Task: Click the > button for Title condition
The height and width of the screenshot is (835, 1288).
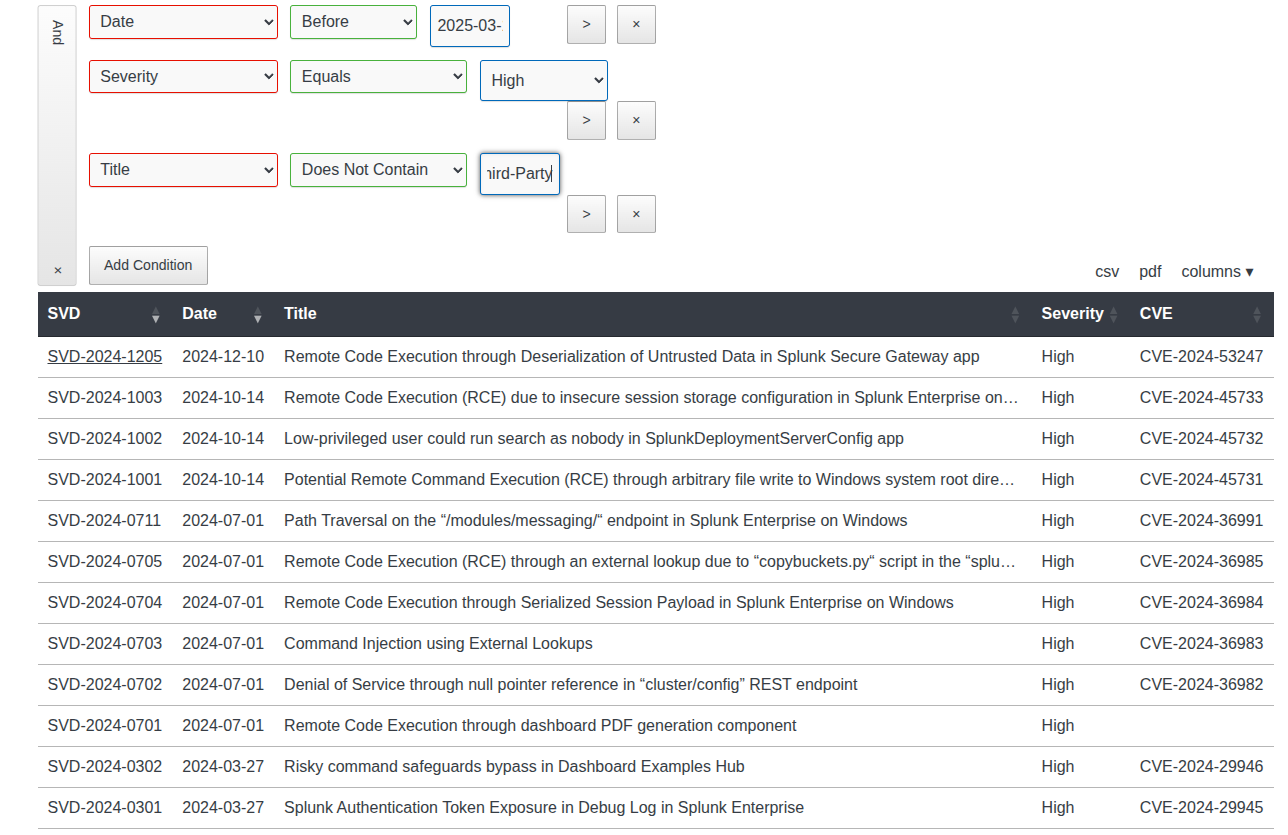Action: 586,214
